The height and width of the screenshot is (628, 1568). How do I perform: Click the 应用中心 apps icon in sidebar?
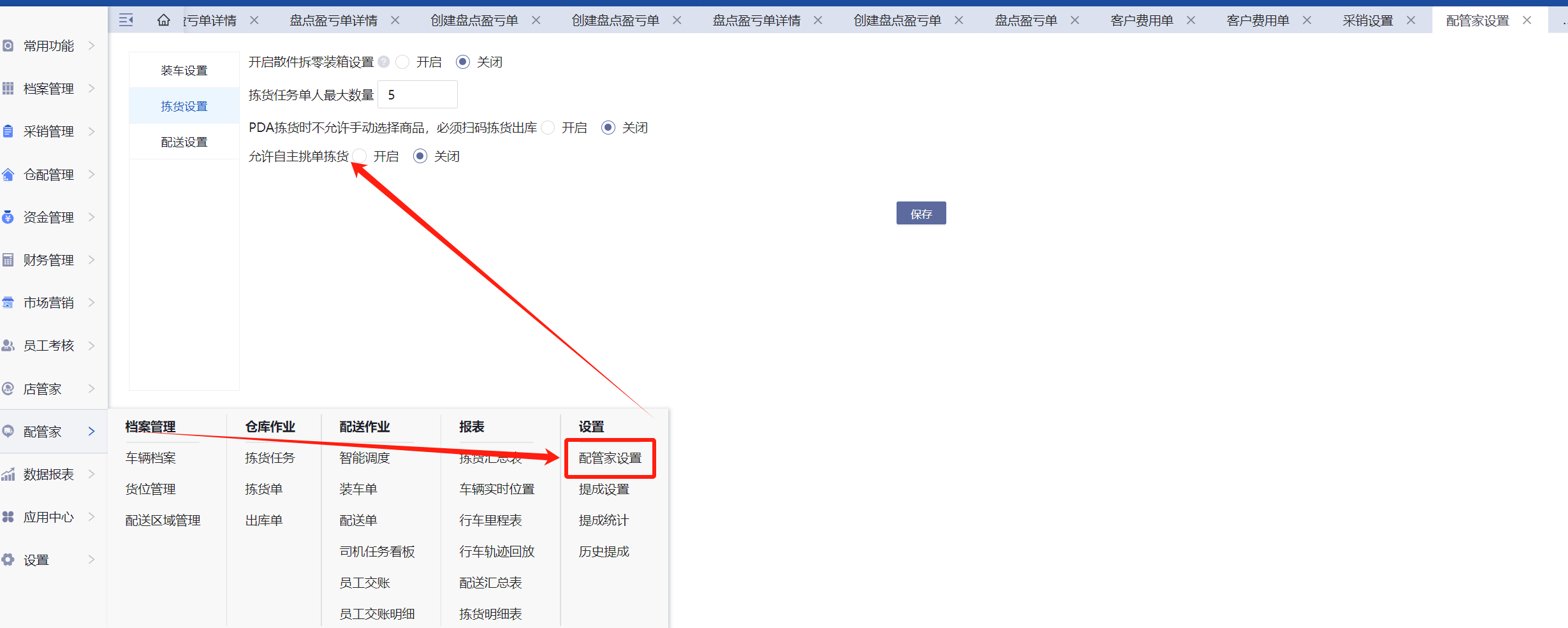point(8,517)
